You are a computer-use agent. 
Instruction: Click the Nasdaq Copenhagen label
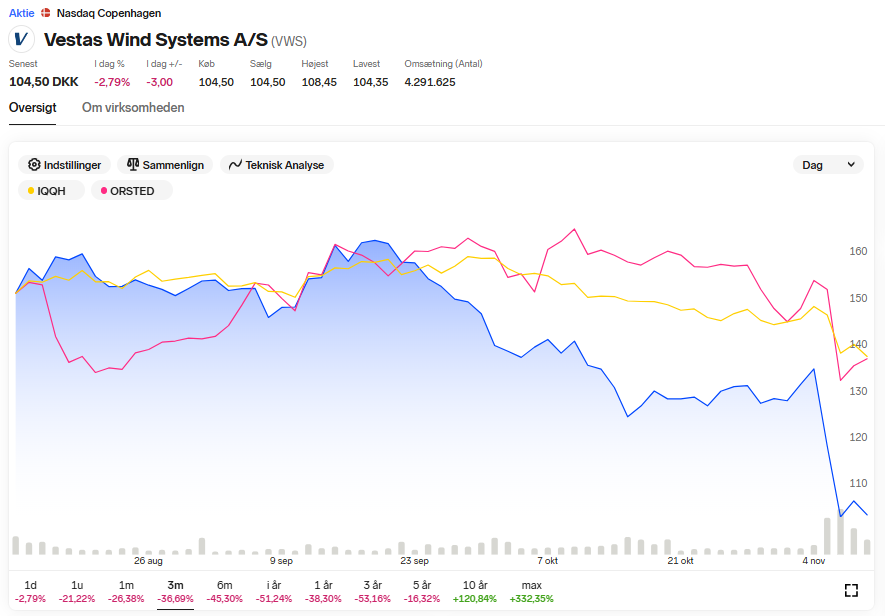pos(109,12)
